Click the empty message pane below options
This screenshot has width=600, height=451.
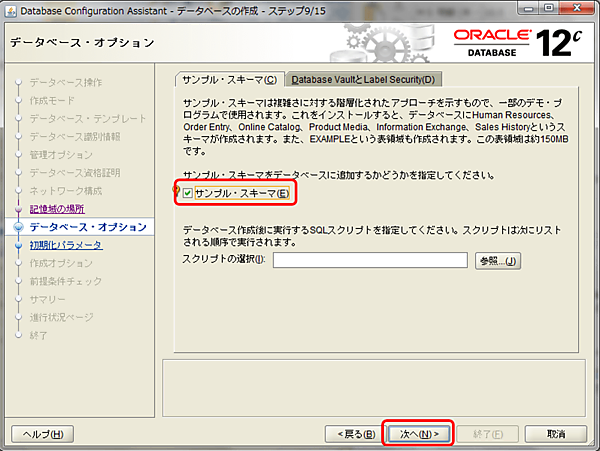click(374, 388)
